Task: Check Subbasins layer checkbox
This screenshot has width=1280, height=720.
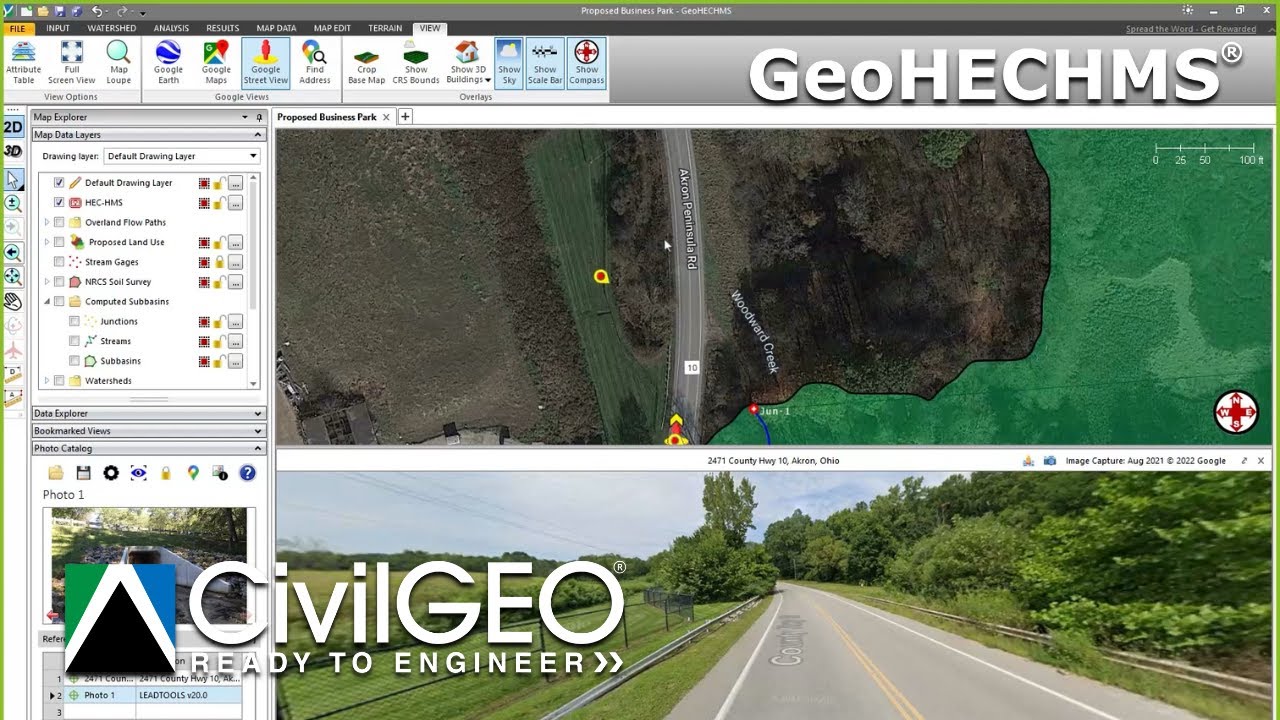Action: point(74,361)
